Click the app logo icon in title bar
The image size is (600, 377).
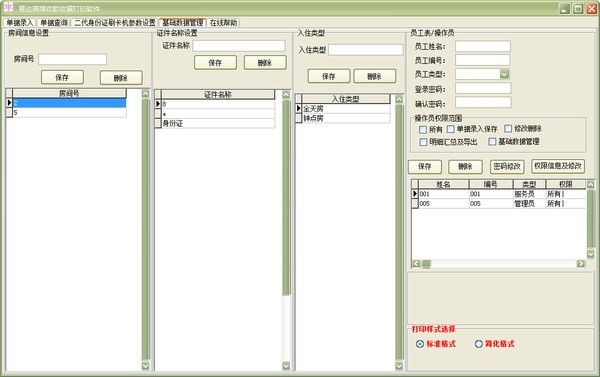pos(8,7)
